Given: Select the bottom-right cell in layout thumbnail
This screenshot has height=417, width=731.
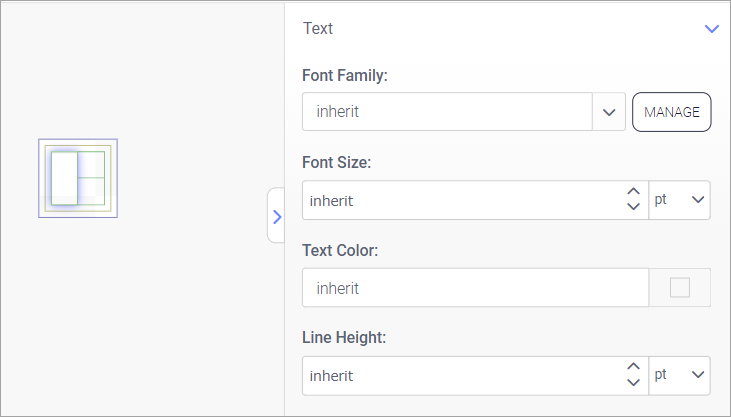Looking at the screenshot, I should coord(91,191).
